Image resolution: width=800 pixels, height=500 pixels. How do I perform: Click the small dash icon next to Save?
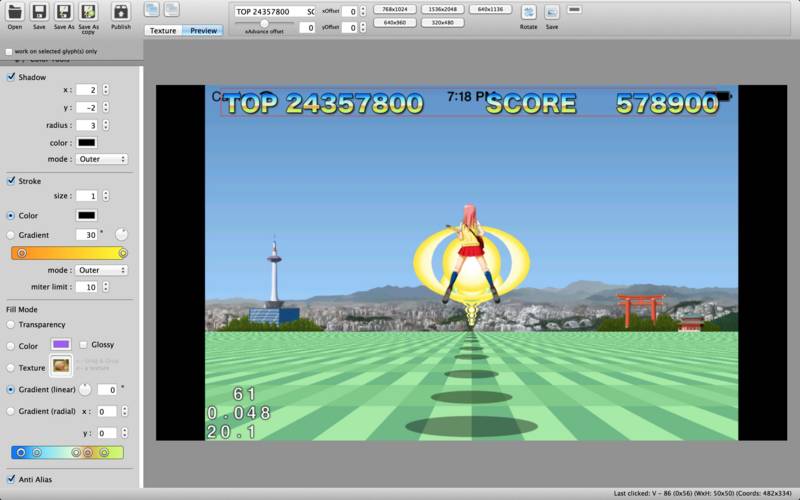[574, 10]
